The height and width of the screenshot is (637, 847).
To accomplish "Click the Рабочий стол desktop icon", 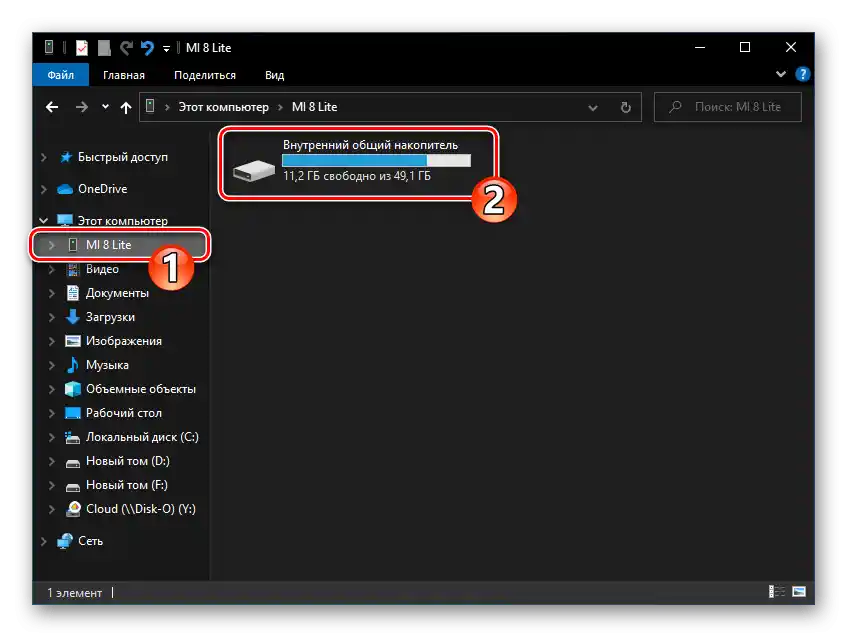I will (72, 413).
